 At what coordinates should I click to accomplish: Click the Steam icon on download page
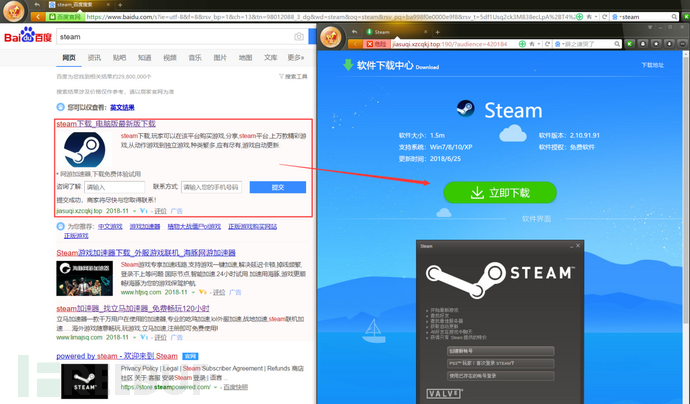(x=466, y=108)
